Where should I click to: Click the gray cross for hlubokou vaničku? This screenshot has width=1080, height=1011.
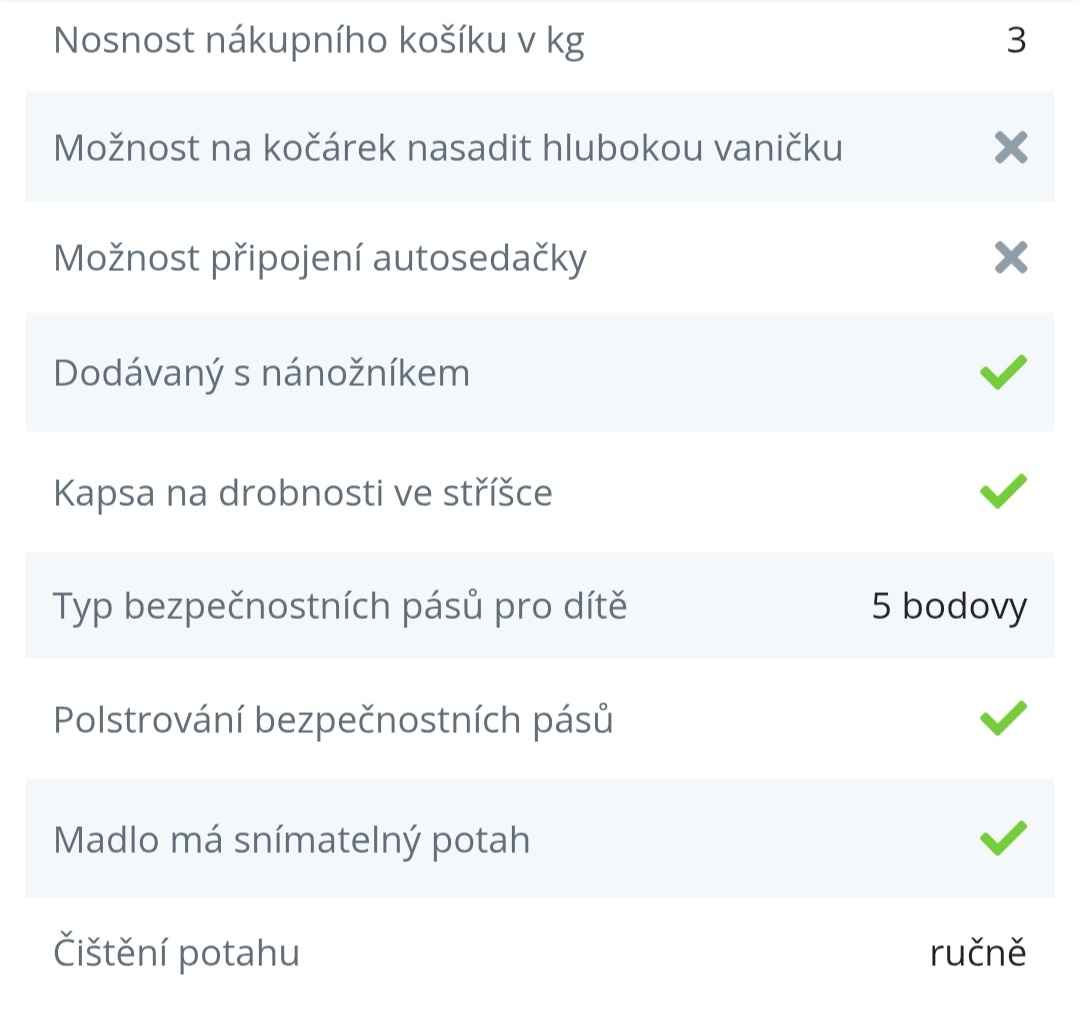[1010, 148]
